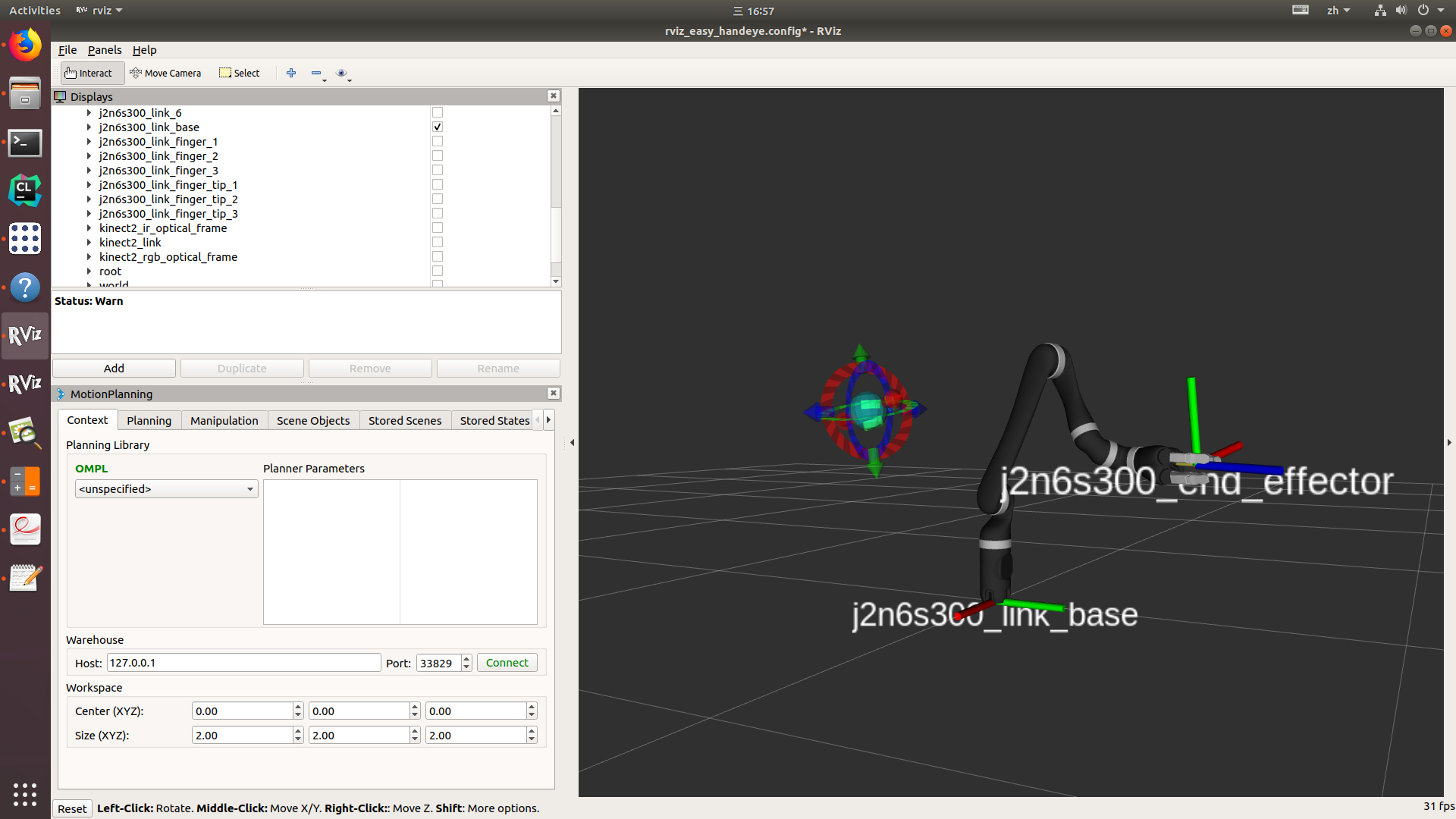Open the Panels menu
This screenshot has width=1456, height=819.
[104, 49]
